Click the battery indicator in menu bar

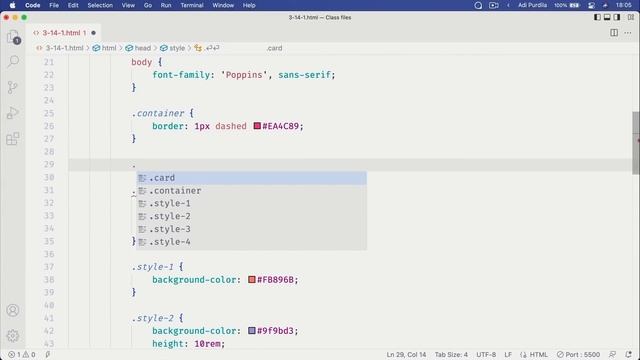(567, 5)
